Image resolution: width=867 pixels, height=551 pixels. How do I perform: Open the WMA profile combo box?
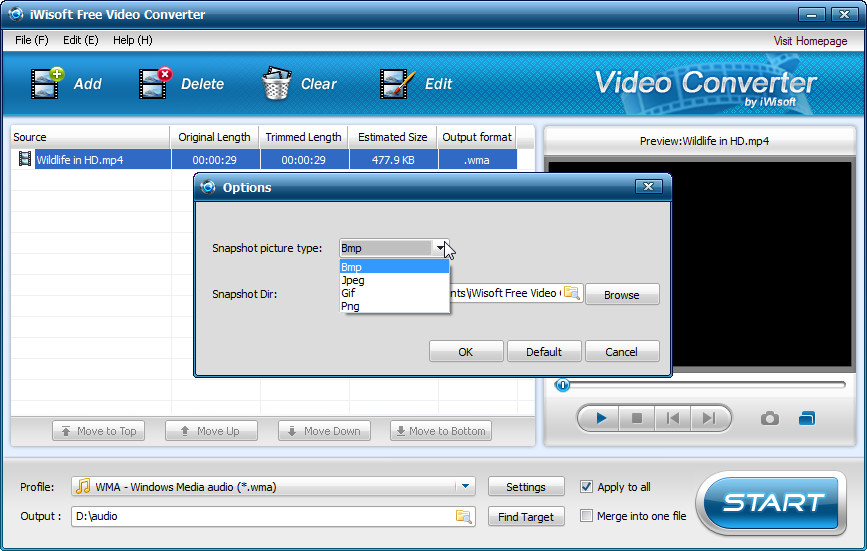273,486
